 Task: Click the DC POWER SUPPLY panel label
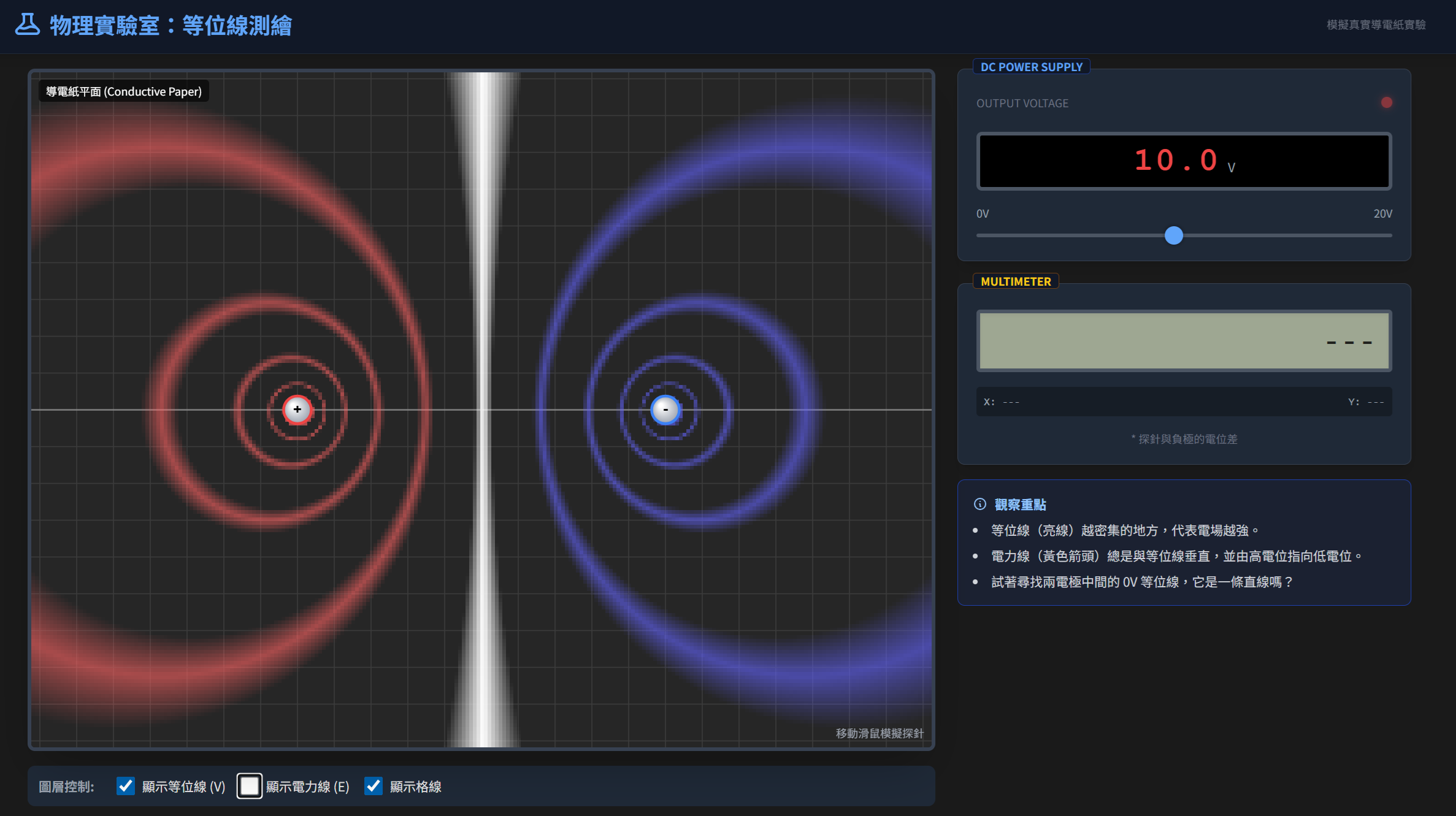pos(1031,67)
